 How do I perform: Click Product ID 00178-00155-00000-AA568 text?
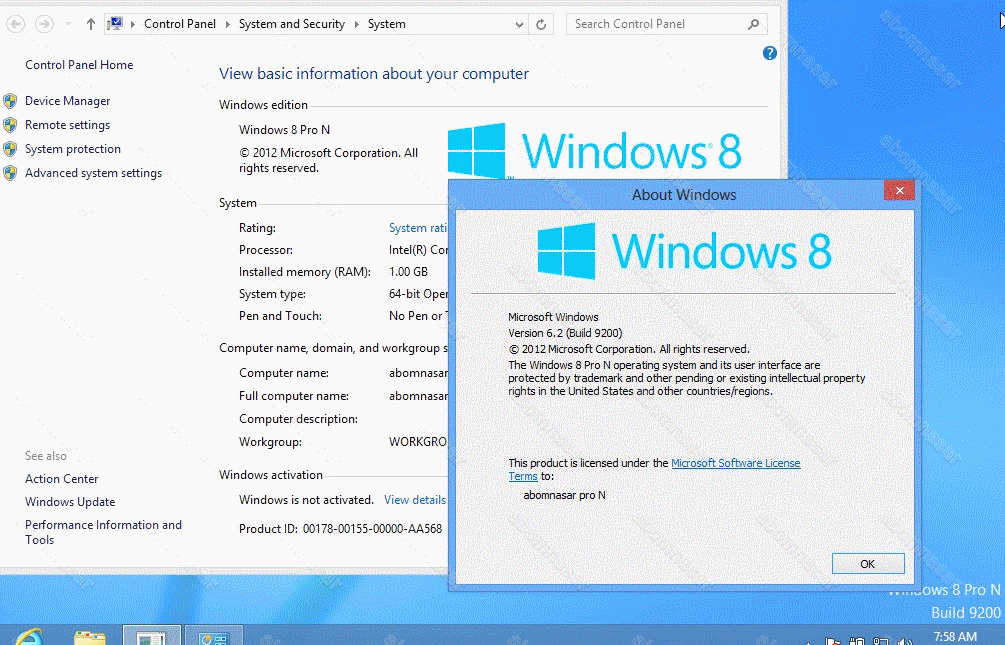(340, 529)
